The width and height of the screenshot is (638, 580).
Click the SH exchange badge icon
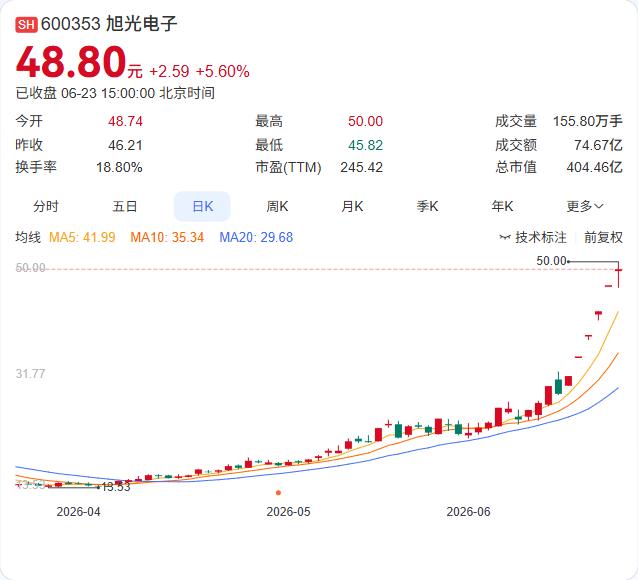(26, 24)
